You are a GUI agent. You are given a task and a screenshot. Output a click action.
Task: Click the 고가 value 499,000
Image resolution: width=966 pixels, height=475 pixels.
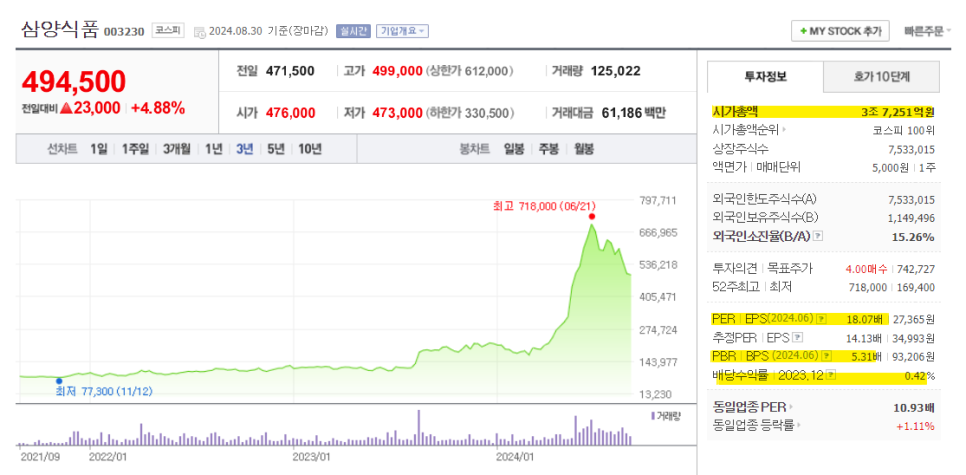pyautogui.click(x=397, y=71)
